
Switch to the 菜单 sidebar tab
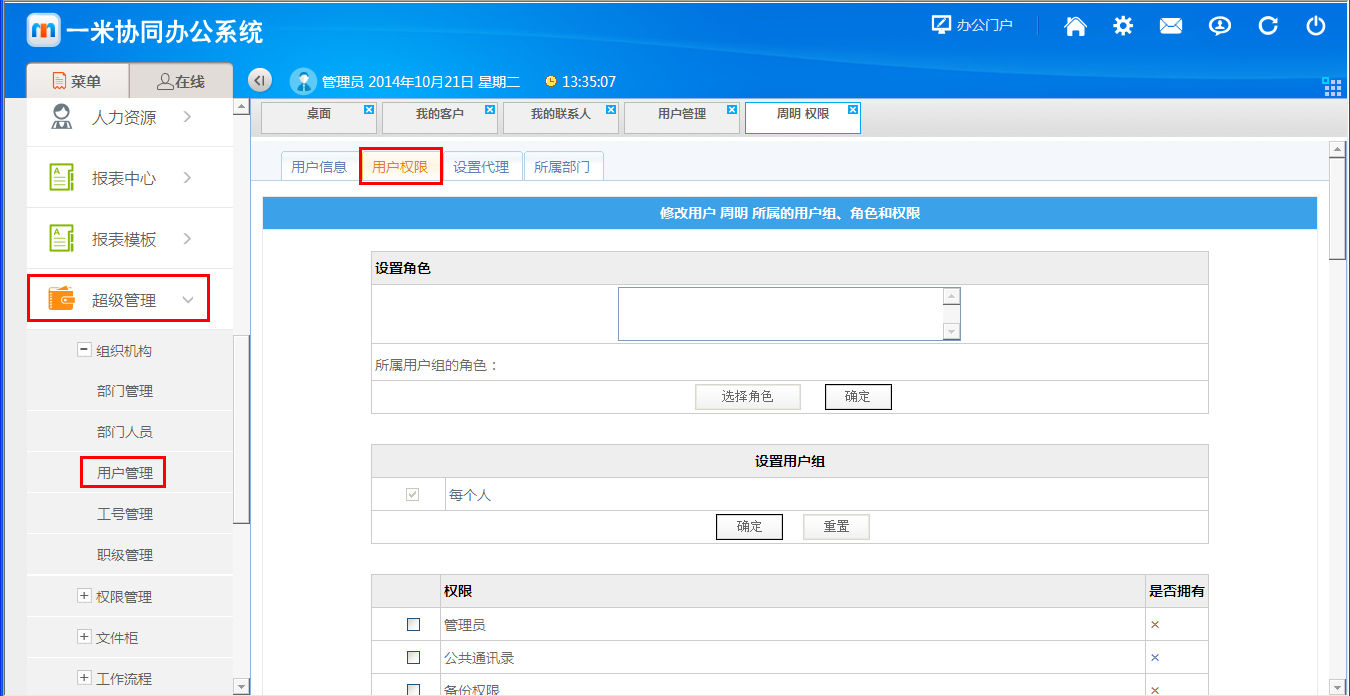(77, 81)
